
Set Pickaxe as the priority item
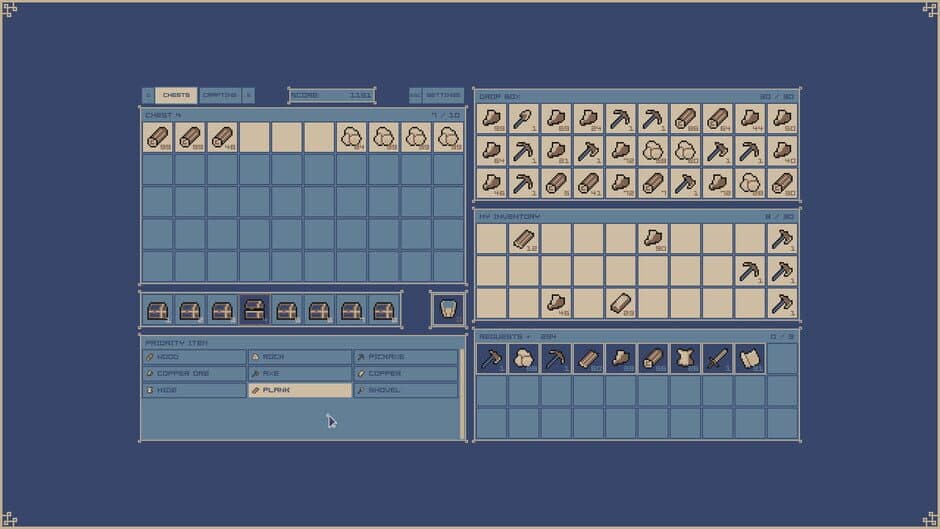[406, 357]
